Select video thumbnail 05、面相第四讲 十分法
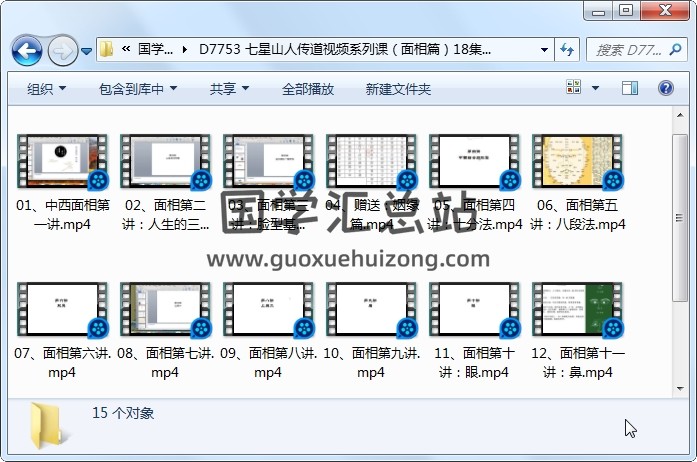 (x=474, y=161)
